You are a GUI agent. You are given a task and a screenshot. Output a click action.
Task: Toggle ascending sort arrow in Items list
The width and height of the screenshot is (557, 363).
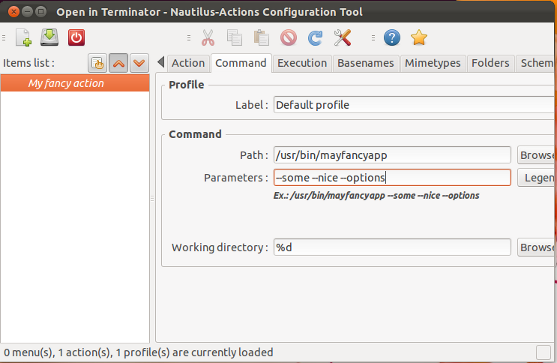click(x=118, y=63)
